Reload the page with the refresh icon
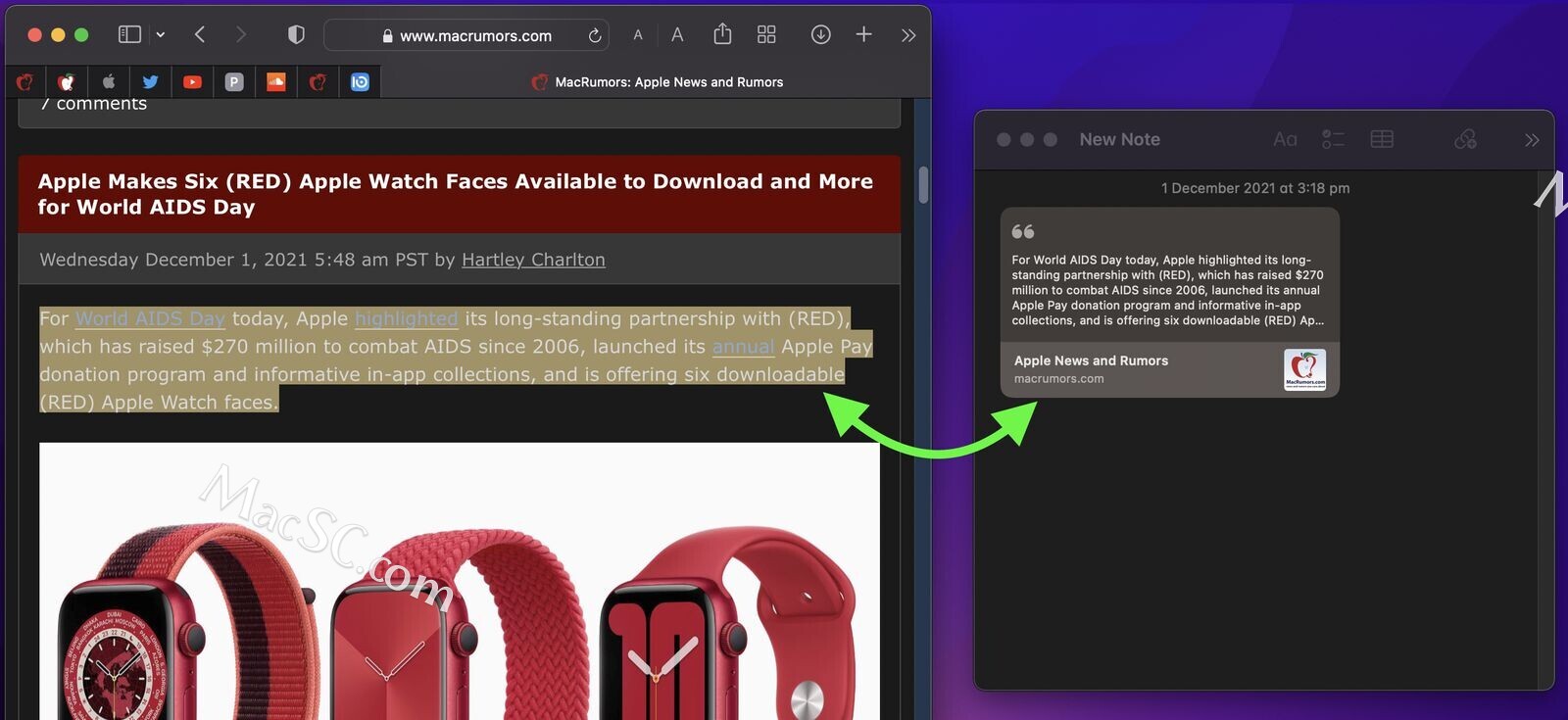The image size is (1568, 720). [x=594, y=35]
